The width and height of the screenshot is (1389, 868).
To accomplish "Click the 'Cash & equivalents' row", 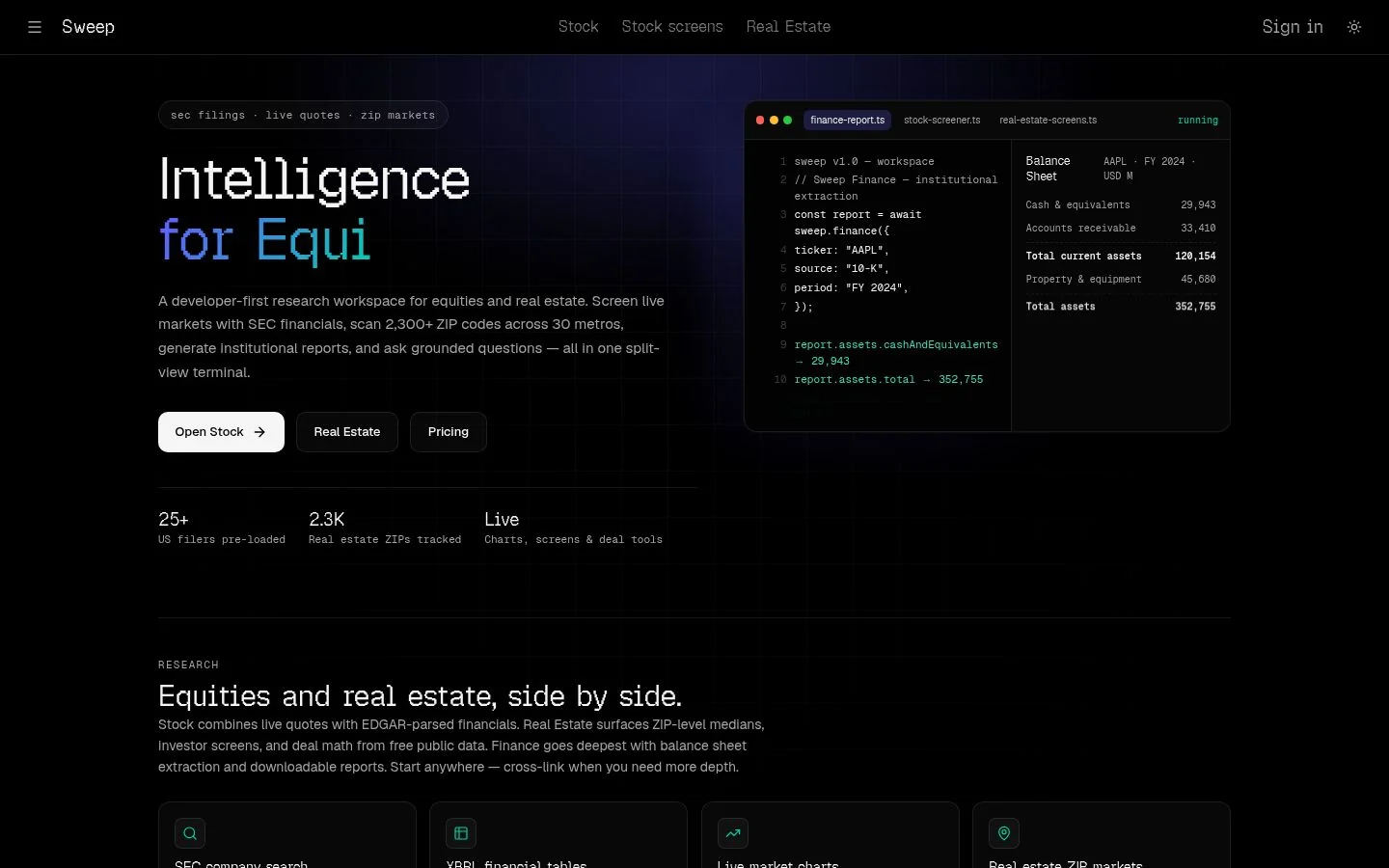I will (x=1121, y=205).
